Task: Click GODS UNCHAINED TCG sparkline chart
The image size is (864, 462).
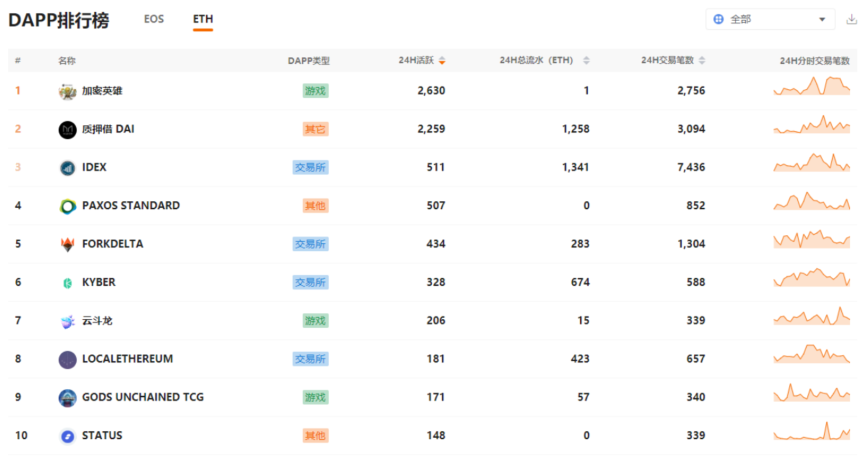Action: (812, 393)
